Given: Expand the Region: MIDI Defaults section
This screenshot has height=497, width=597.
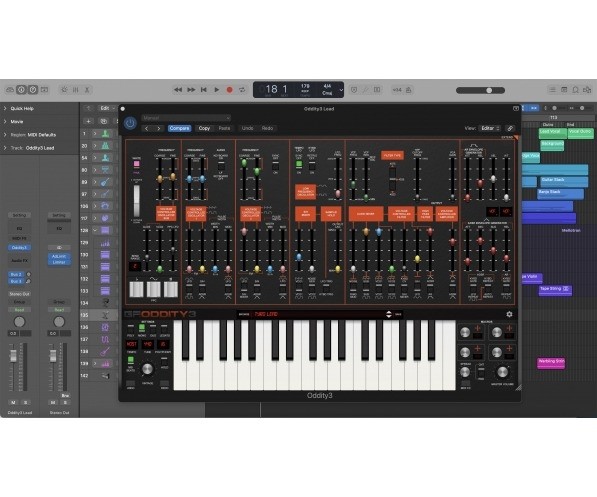Looking at the screenshot, I should click(5, 135).
